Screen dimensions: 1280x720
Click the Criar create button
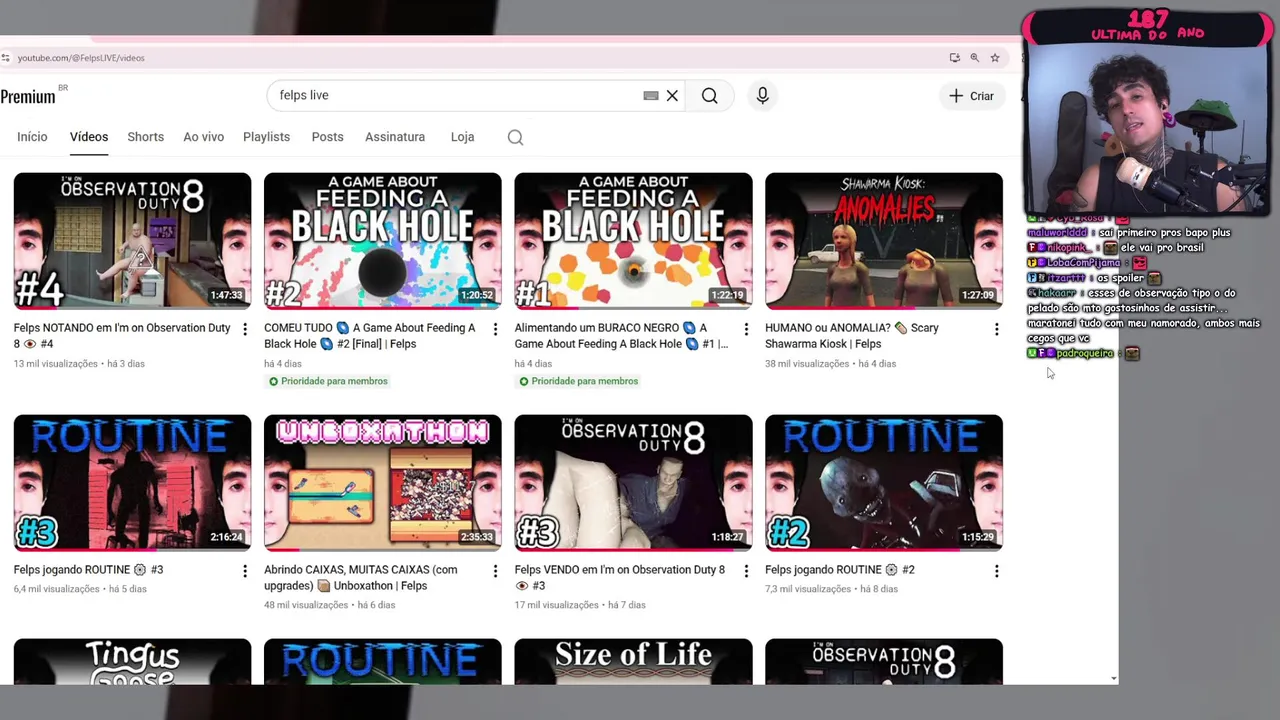pos(972,96)
